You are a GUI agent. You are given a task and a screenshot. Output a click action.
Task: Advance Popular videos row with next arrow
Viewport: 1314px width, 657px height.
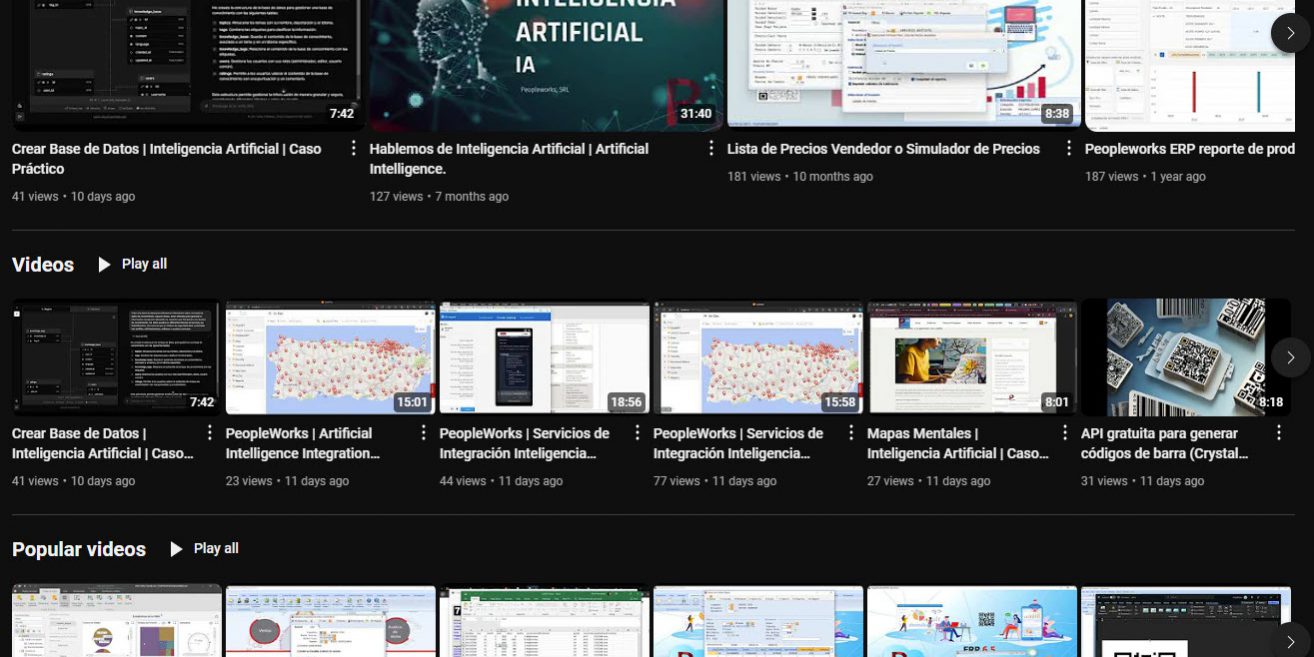click(x=1290, y=641)
